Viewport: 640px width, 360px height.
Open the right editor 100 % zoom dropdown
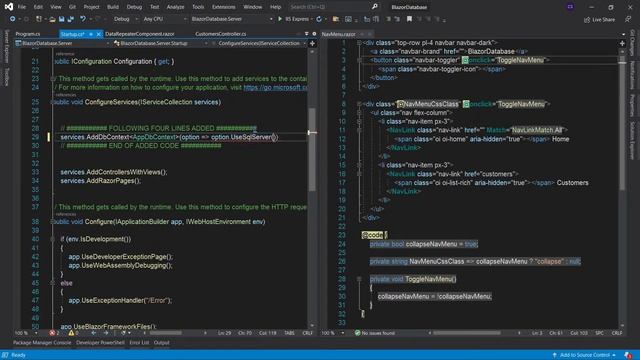point(333,333)
